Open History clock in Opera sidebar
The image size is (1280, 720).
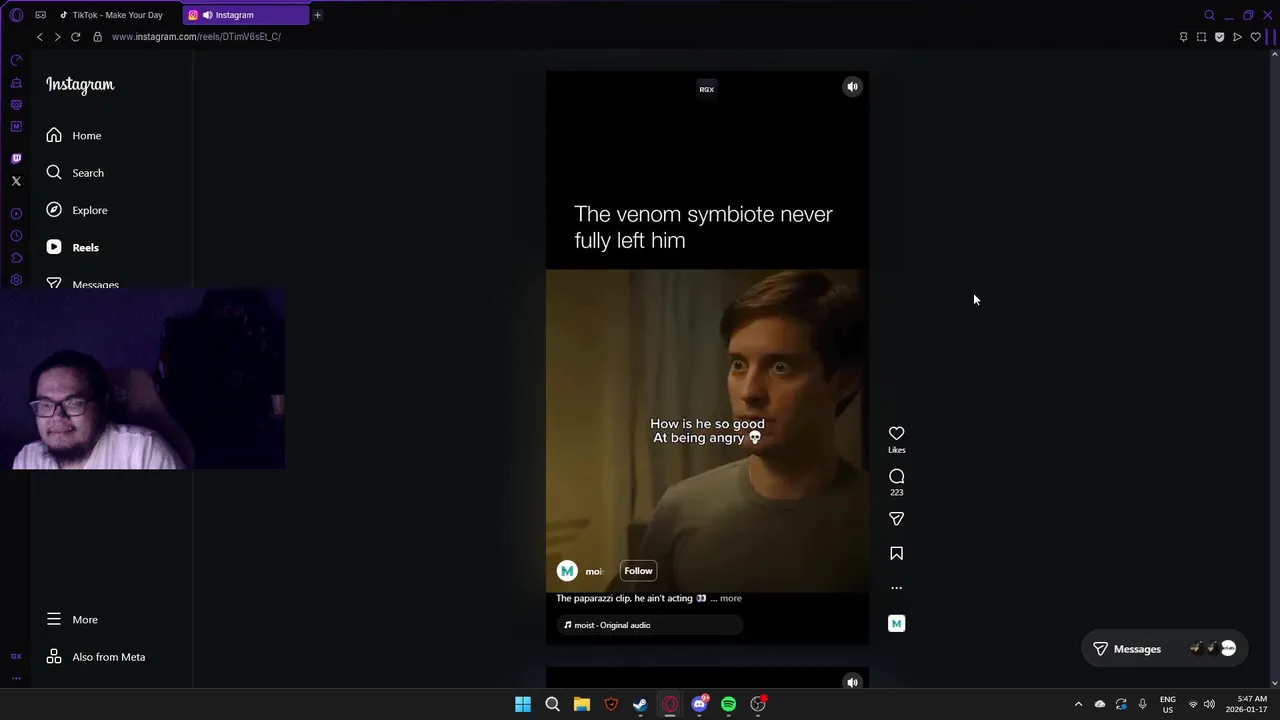[x=16, y=236]
